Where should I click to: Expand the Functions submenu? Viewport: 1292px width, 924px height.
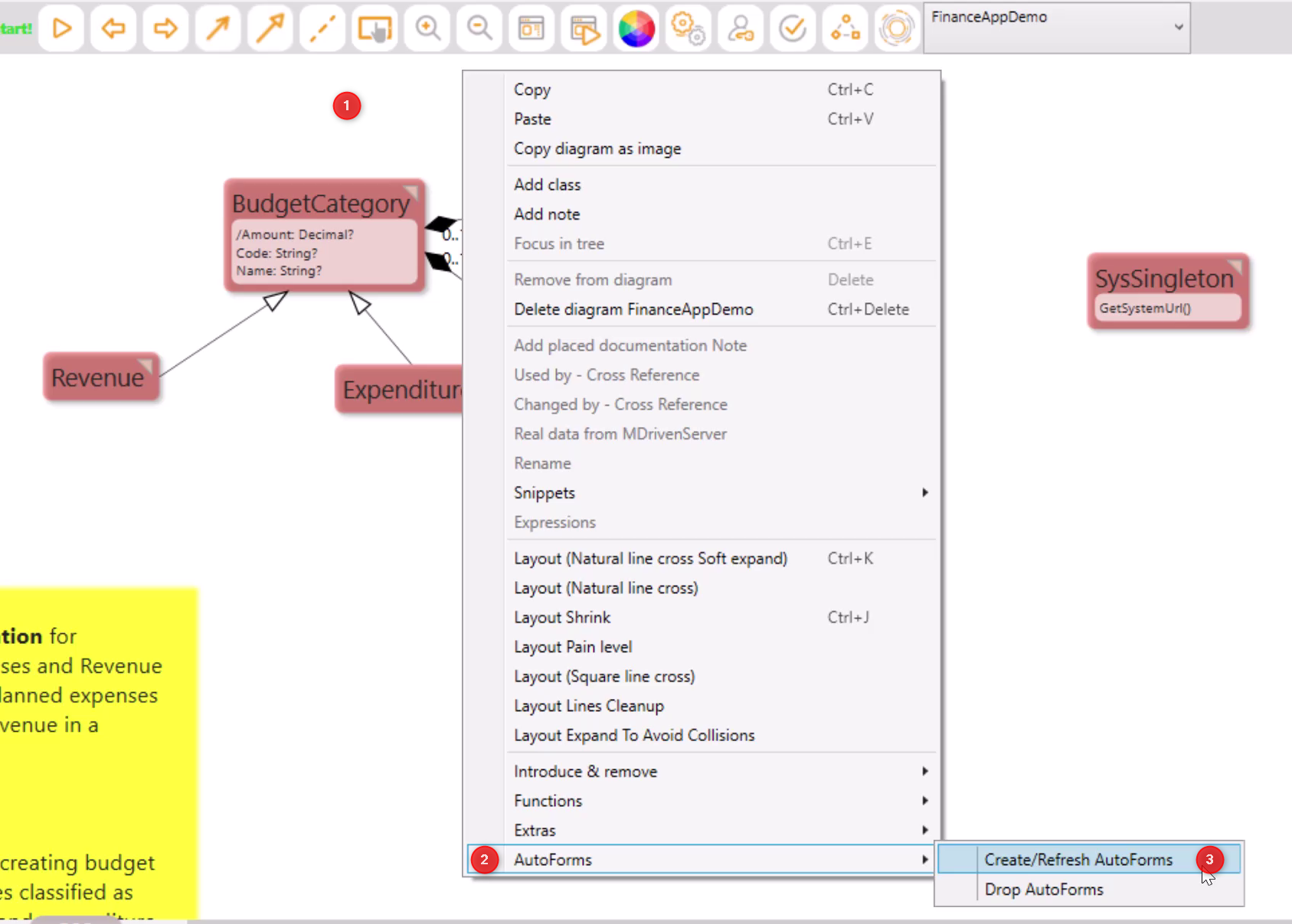click(701, 801)
